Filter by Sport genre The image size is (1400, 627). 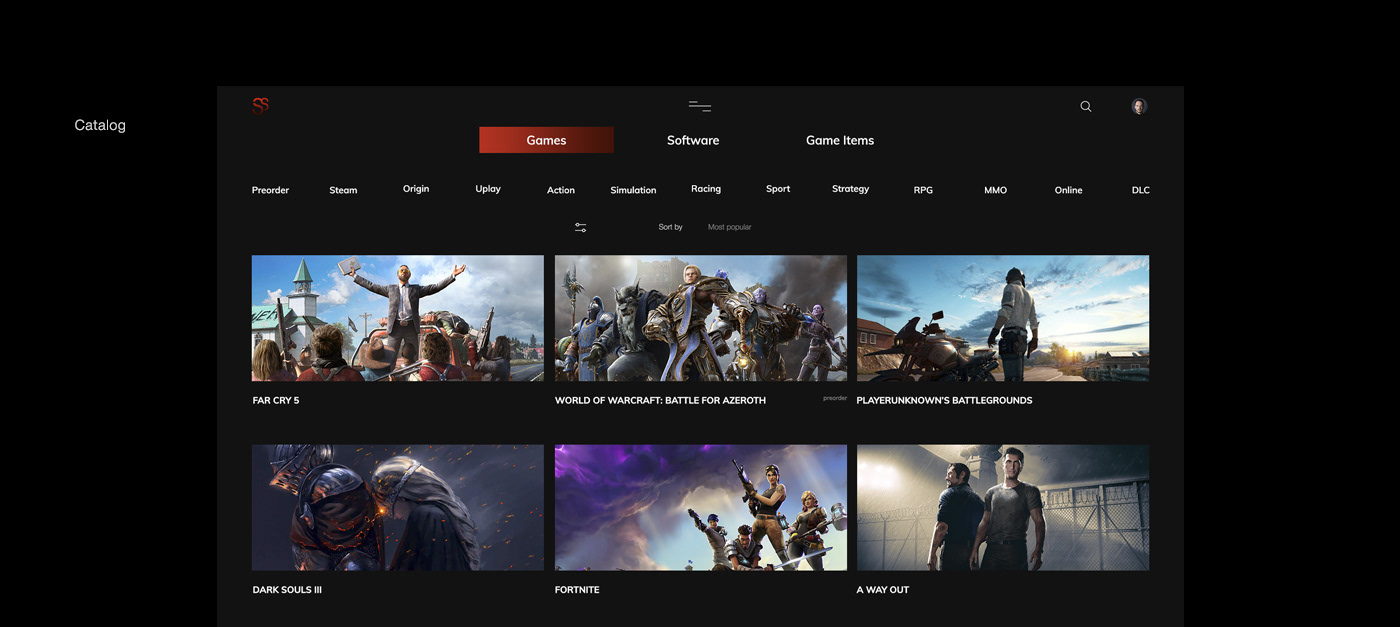click(778, 189)
